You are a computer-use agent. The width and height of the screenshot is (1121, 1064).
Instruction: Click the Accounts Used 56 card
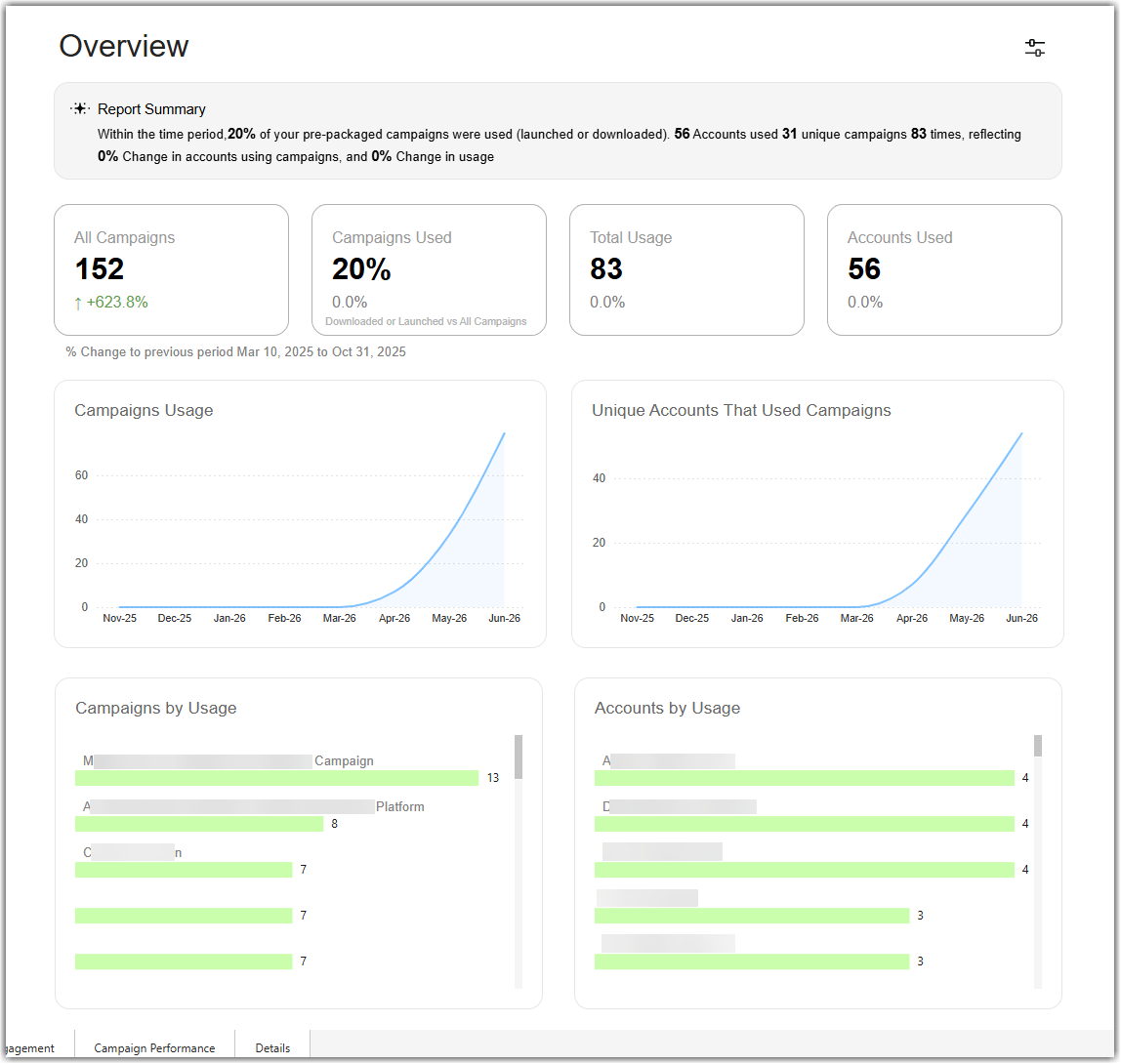click(944, 270)
